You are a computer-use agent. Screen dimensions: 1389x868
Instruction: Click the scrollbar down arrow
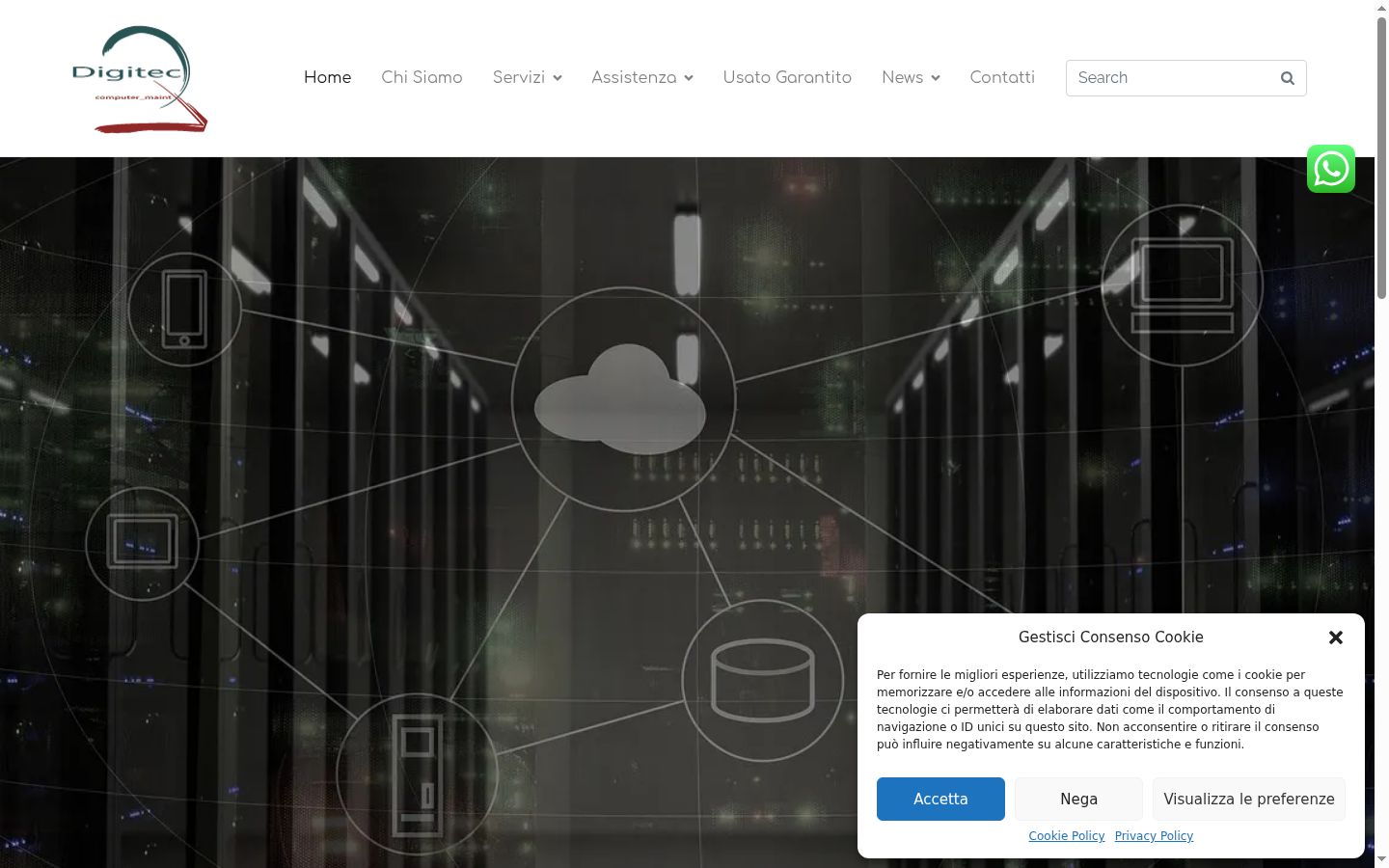[x=1381, y=859]
